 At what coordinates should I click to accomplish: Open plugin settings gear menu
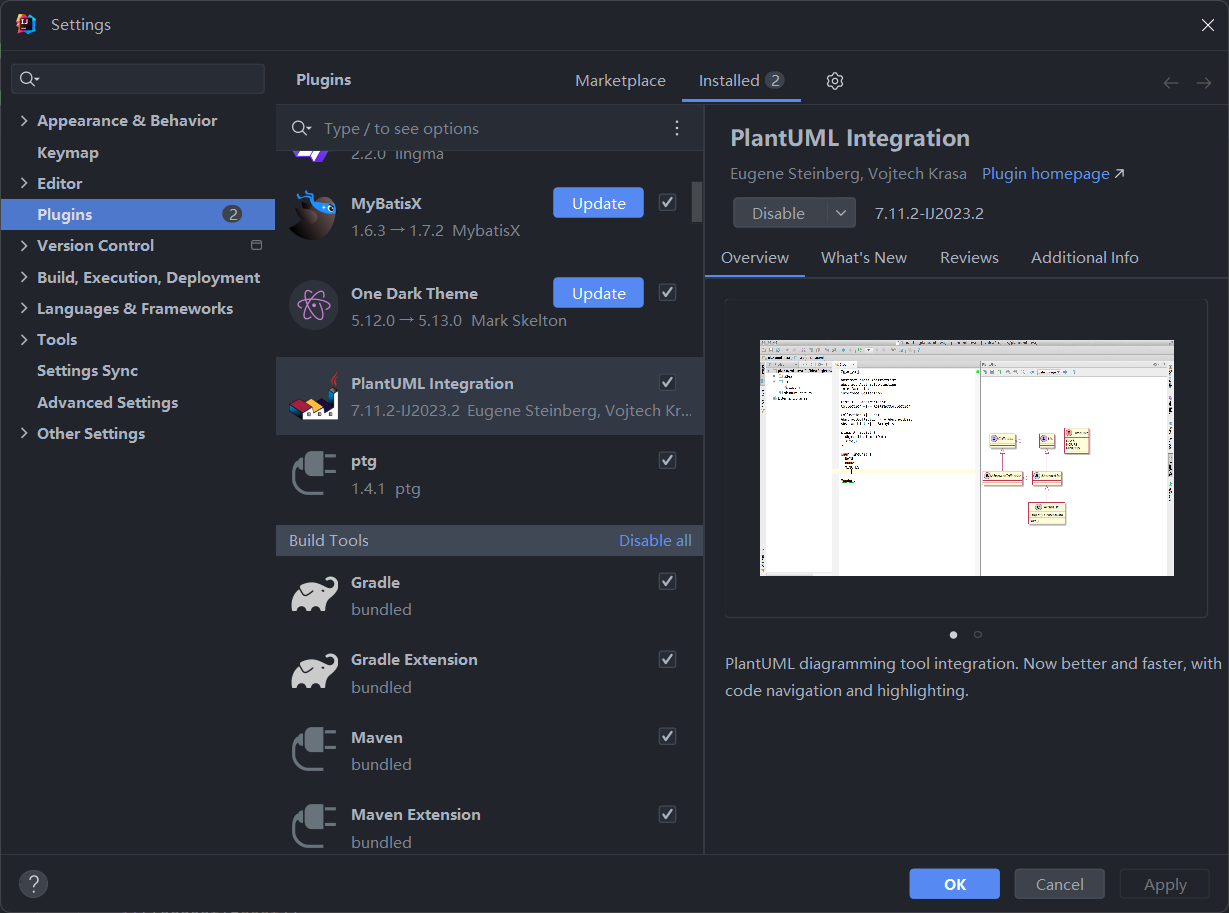point(835,81)
